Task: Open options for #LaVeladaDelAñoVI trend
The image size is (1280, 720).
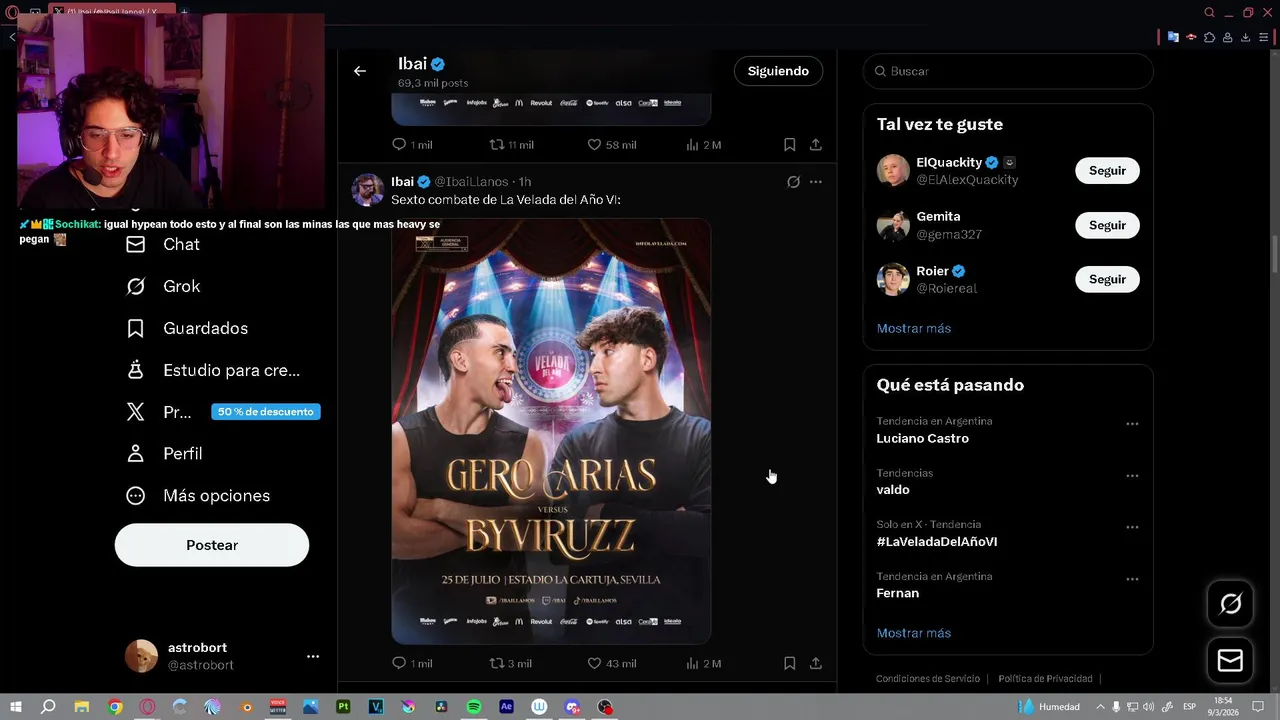Action: click(1132, 527)
